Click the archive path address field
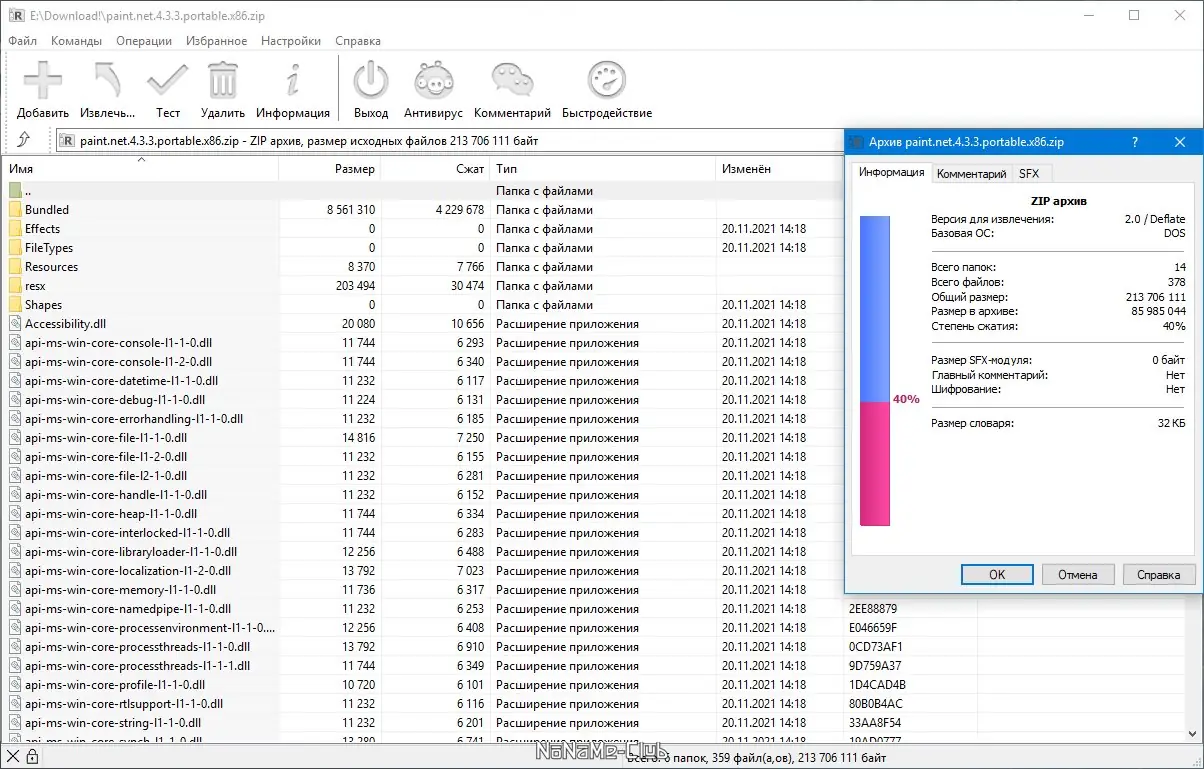1204x769 pixels. click(450, 141)
